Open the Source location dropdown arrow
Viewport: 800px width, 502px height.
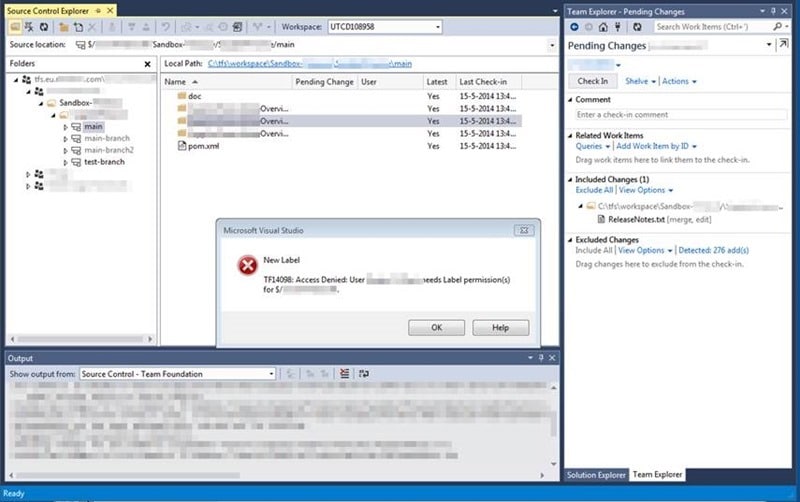point(552,45)
